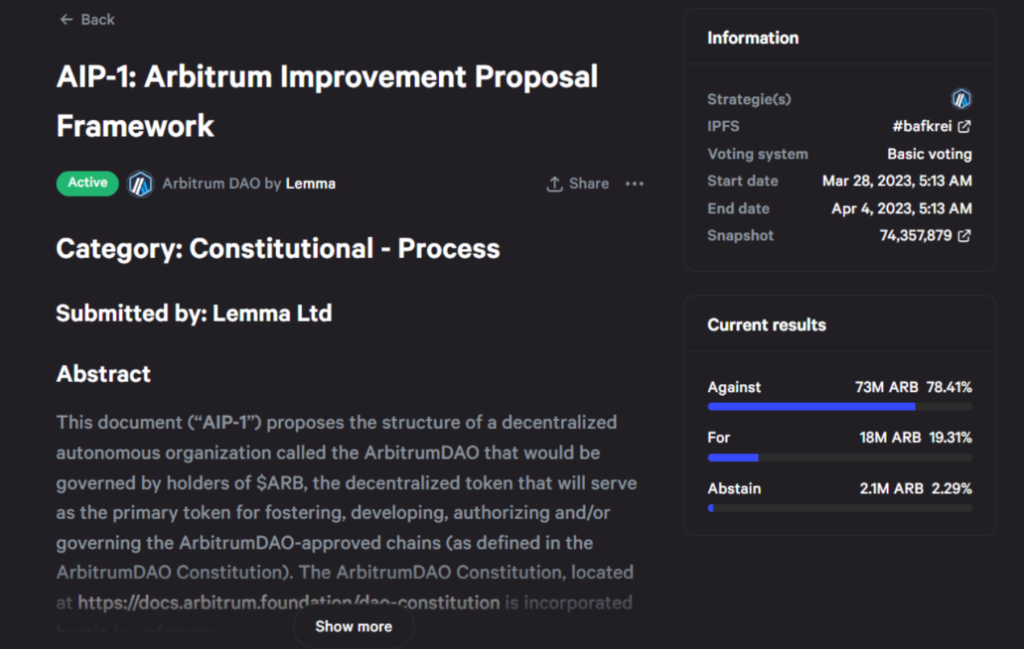This screenshot has height=649, width=1024.
Task: Click the Arbitrum DAO logo avatar
Action: click(140, 184)
